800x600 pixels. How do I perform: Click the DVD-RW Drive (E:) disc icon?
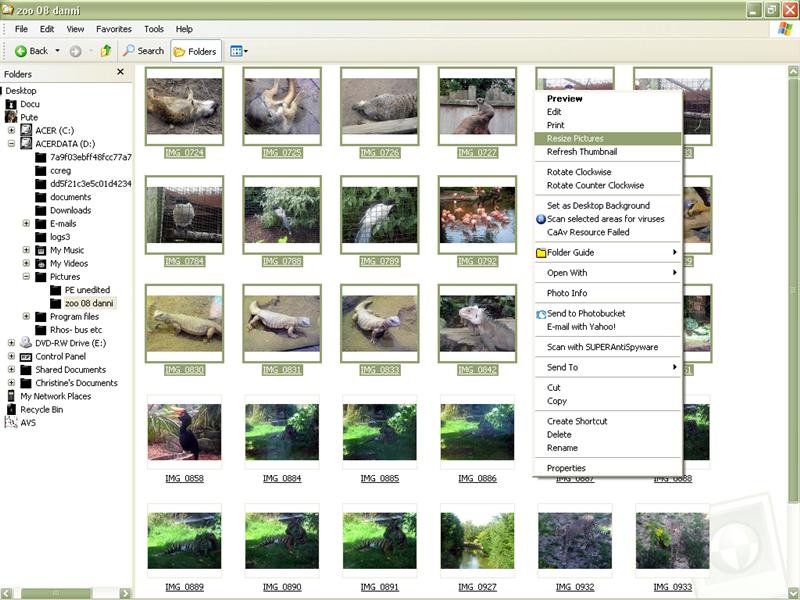click(x=26, y=343)
